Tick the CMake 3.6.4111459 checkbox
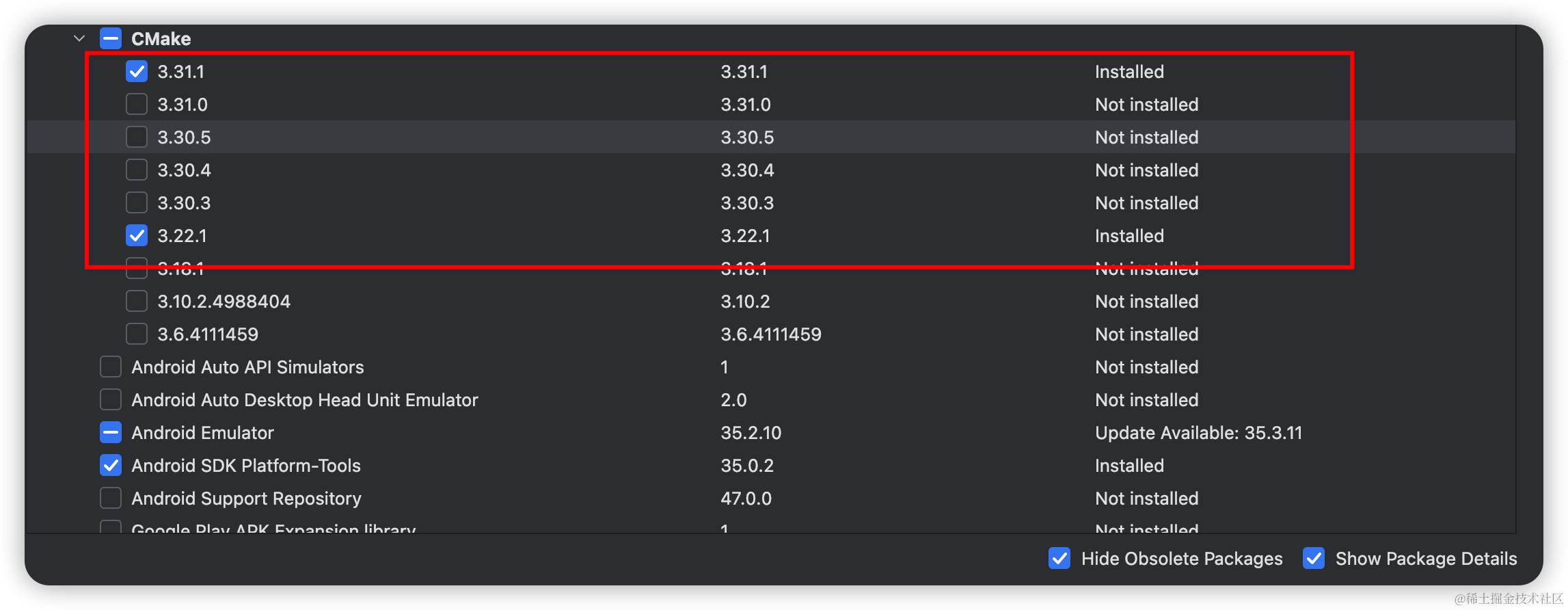Viewport: 1568px width, 610px height. tap(137, 334)
